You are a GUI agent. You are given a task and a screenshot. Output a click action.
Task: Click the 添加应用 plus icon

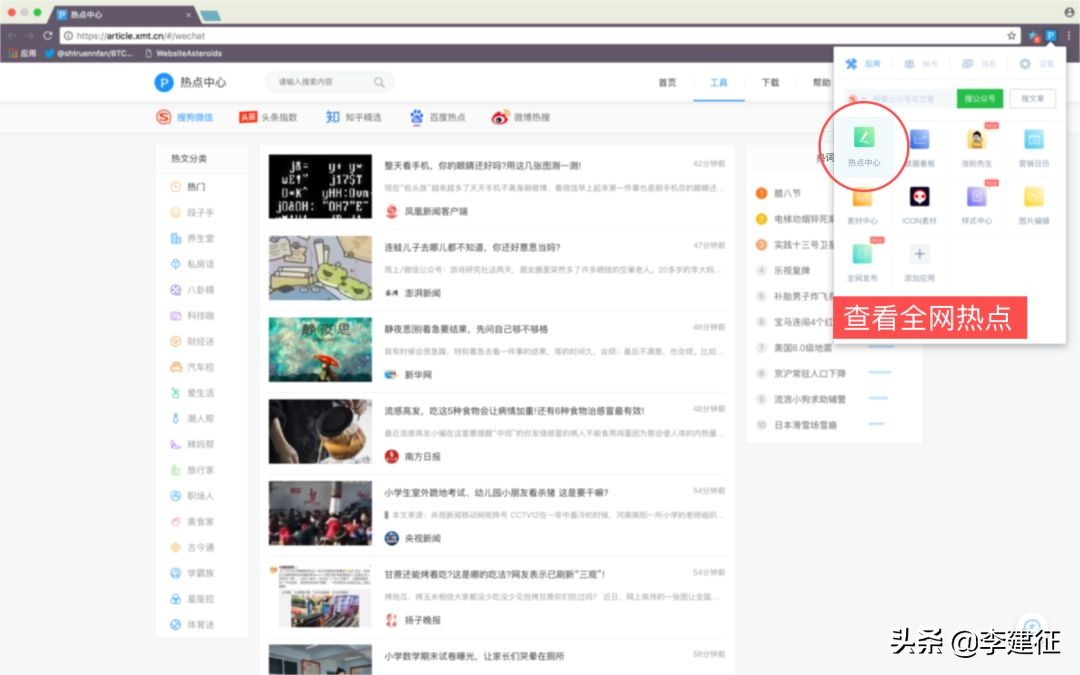920,253
